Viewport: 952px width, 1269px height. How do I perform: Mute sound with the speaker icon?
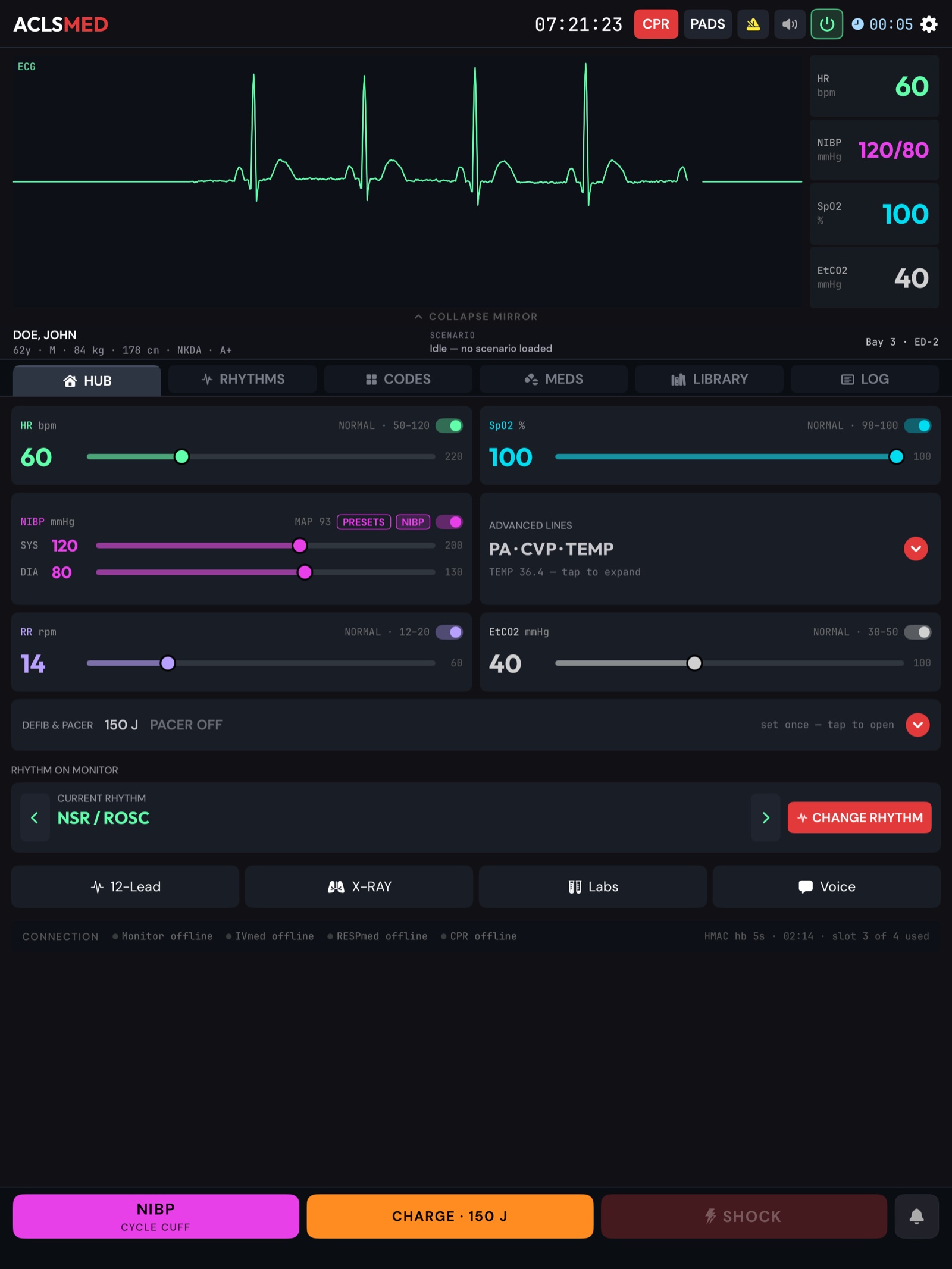[790, 24]
